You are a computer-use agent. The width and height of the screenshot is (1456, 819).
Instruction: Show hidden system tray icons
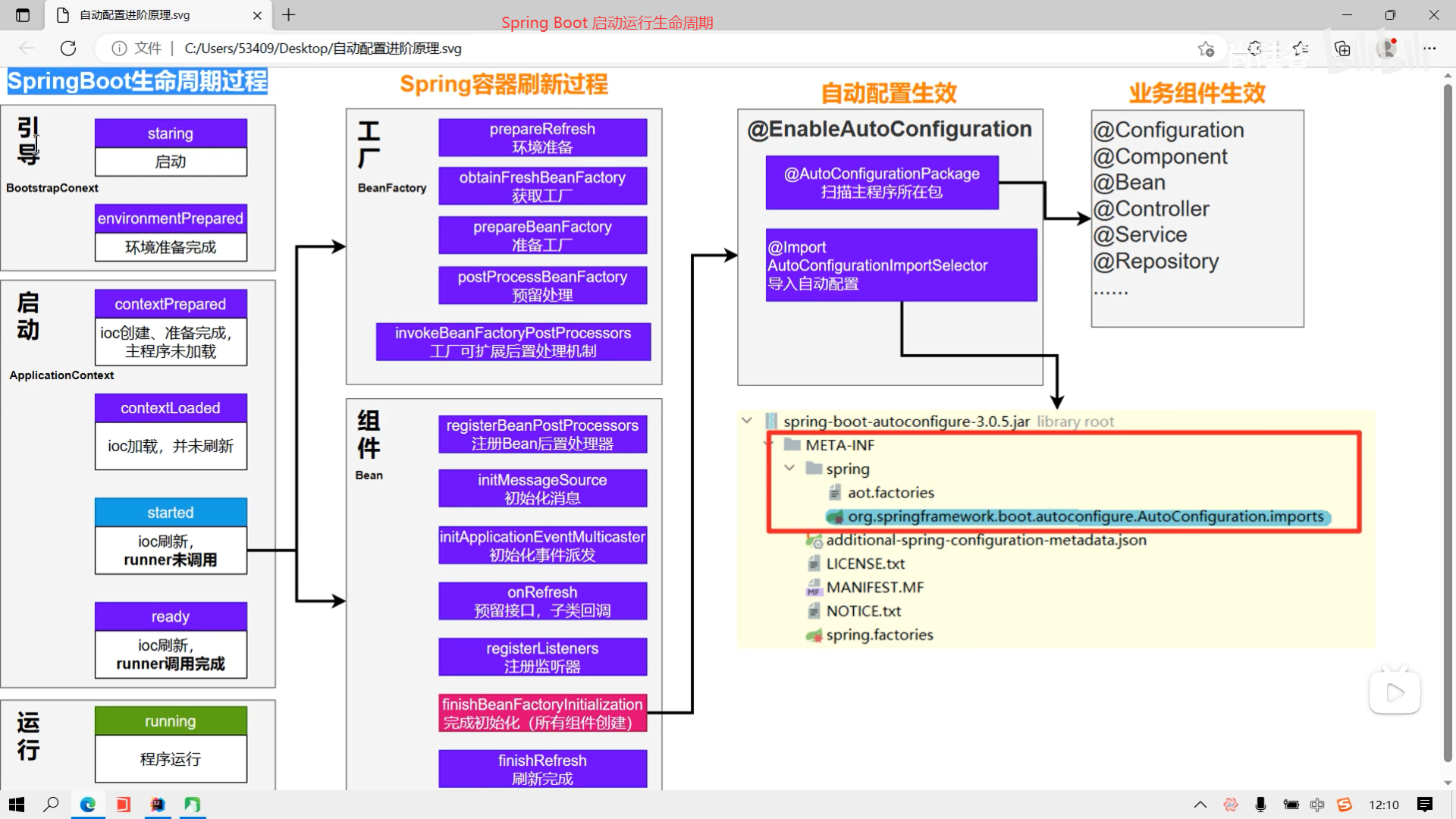pyautogui.click(x=1200, y=805)
